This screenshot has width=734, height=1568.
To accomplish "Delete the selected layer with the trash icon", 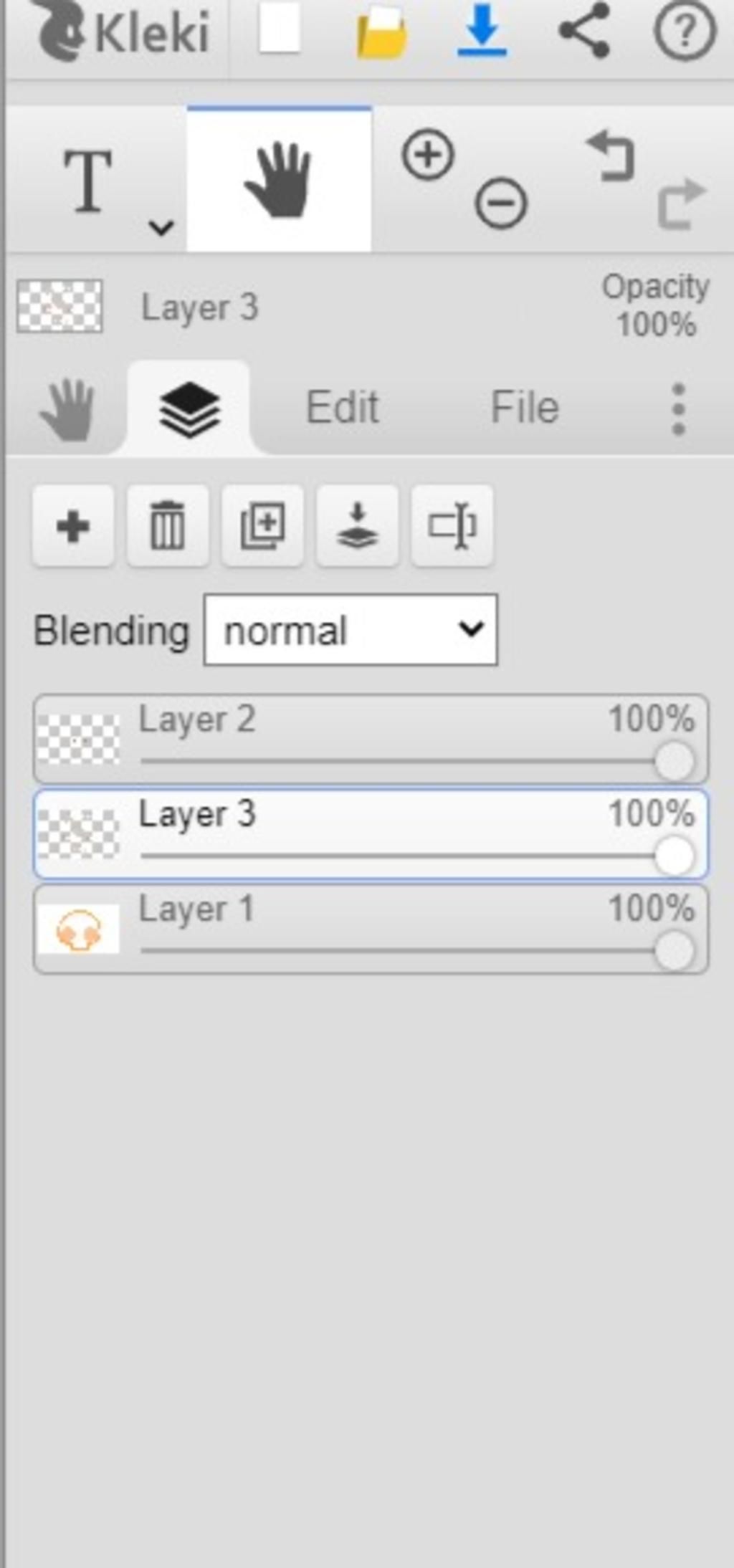I will 168,527.
